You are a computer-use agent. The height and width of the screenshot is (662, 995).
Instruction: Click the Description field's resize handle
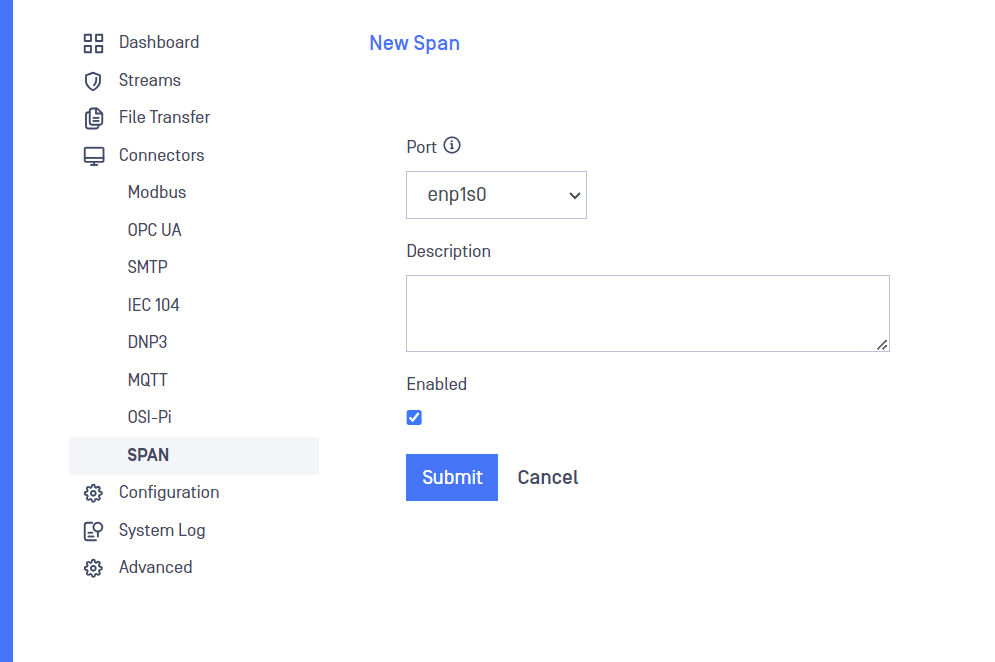pos(882,345)
